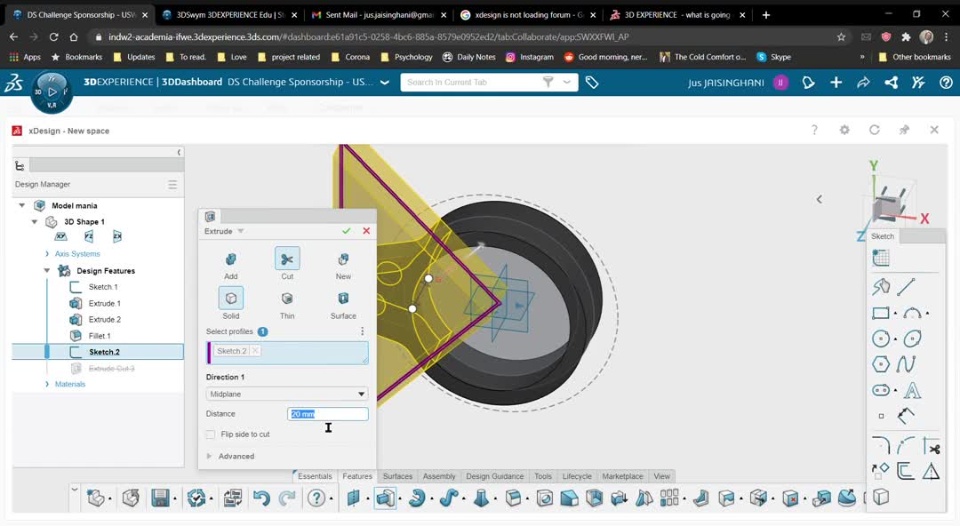Select Extrude-Cut-3 in the design tree
Image resolution: width=960 pixels, height=526 pixels.
point(111,368)
